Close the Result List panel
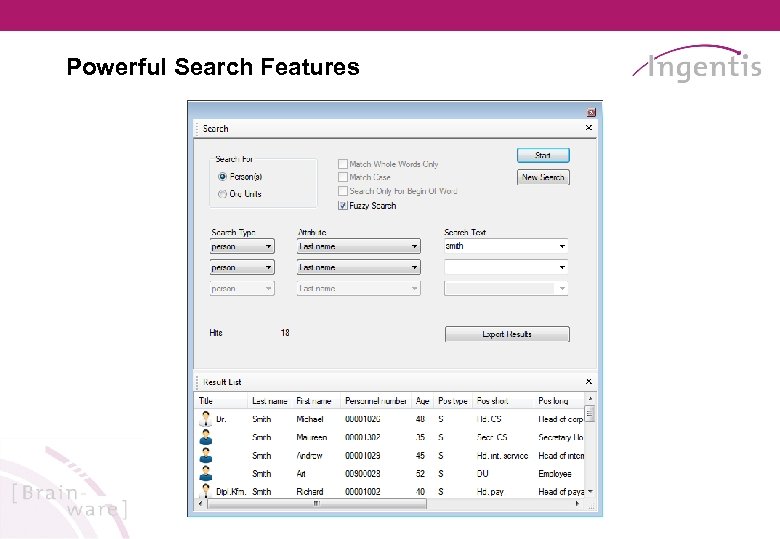This screenshot has height=539, width=780. (589, 381)
